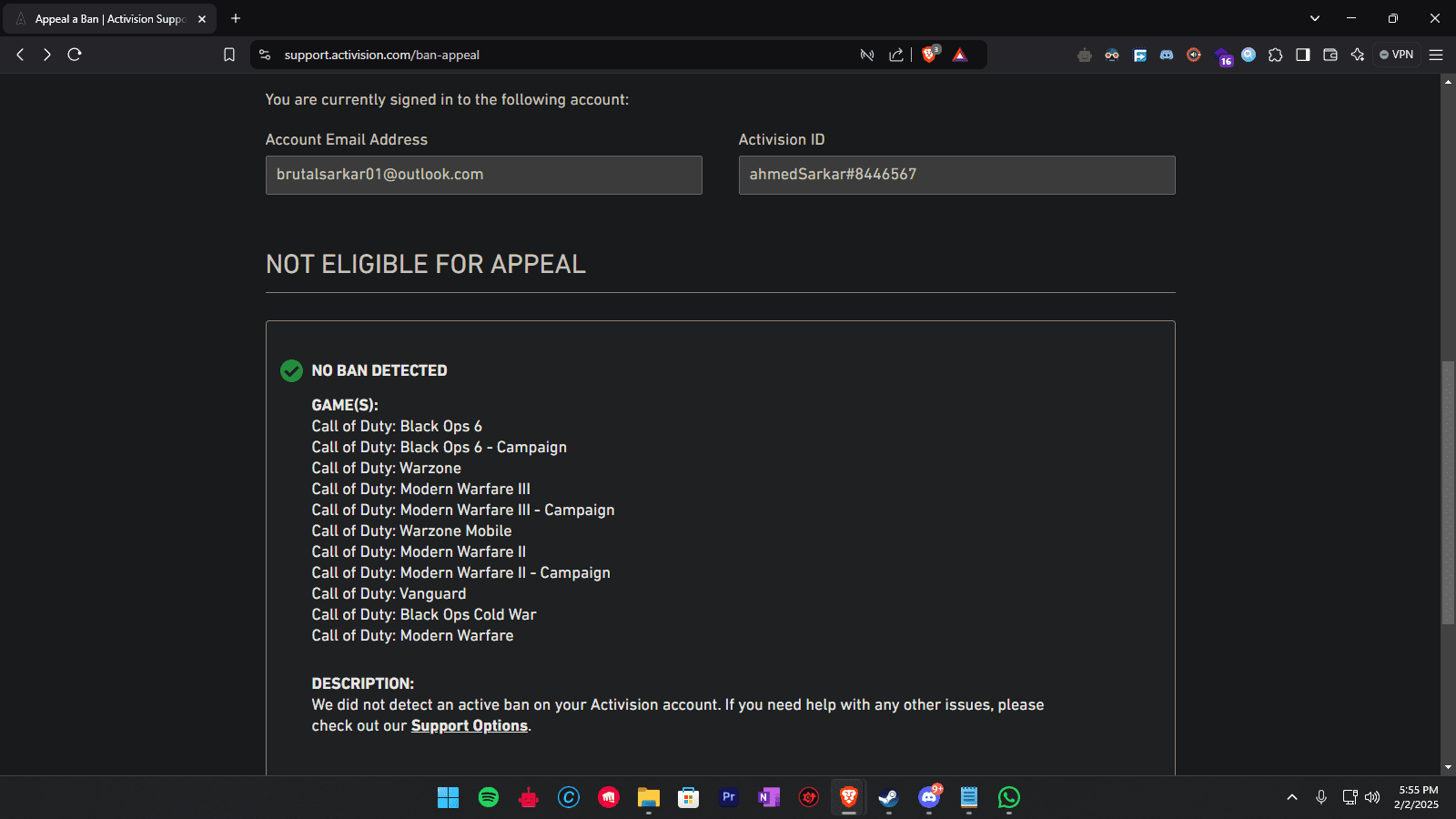Open the Brave hamburger main menu
Image resolution: width=1456 pixels, height=819 pixels.
point(1436,55)
